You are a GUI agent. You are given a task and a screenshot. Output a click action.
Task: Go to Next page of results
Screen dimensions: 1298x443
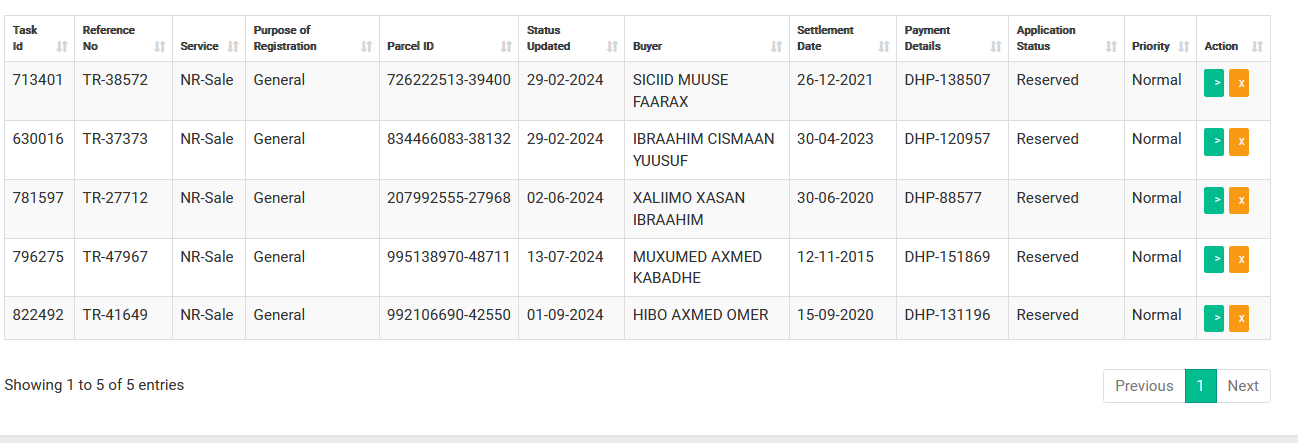point(1243,386)
